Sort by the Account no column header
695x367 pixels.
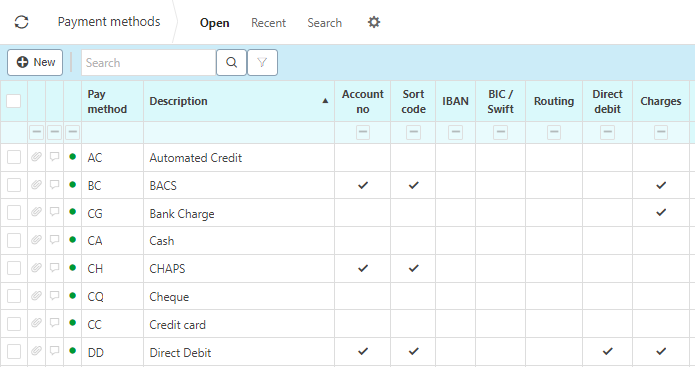[363, 102]
